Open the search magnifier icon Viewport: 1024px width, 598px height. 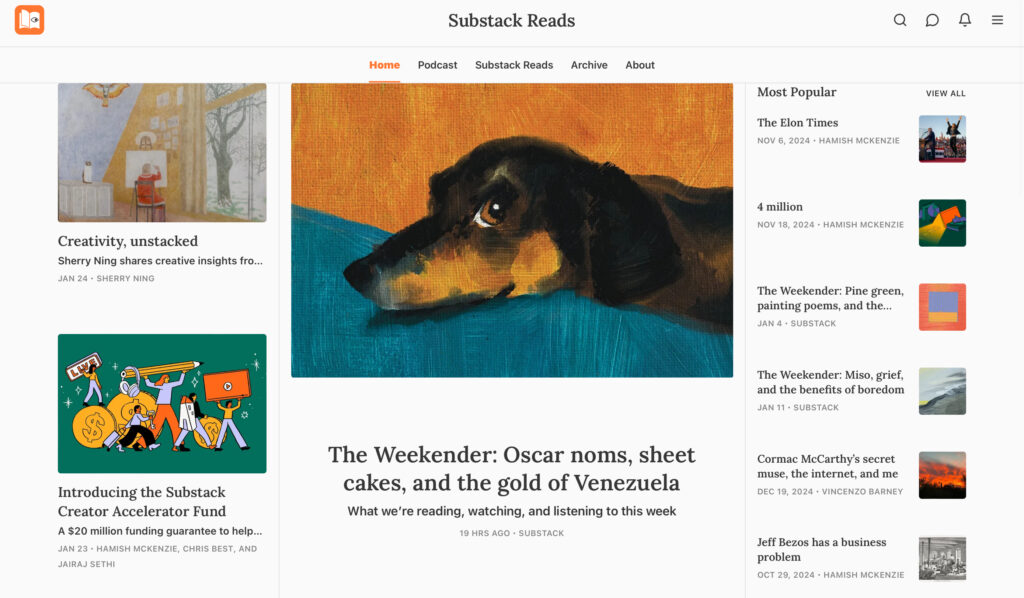coord(900,20)
